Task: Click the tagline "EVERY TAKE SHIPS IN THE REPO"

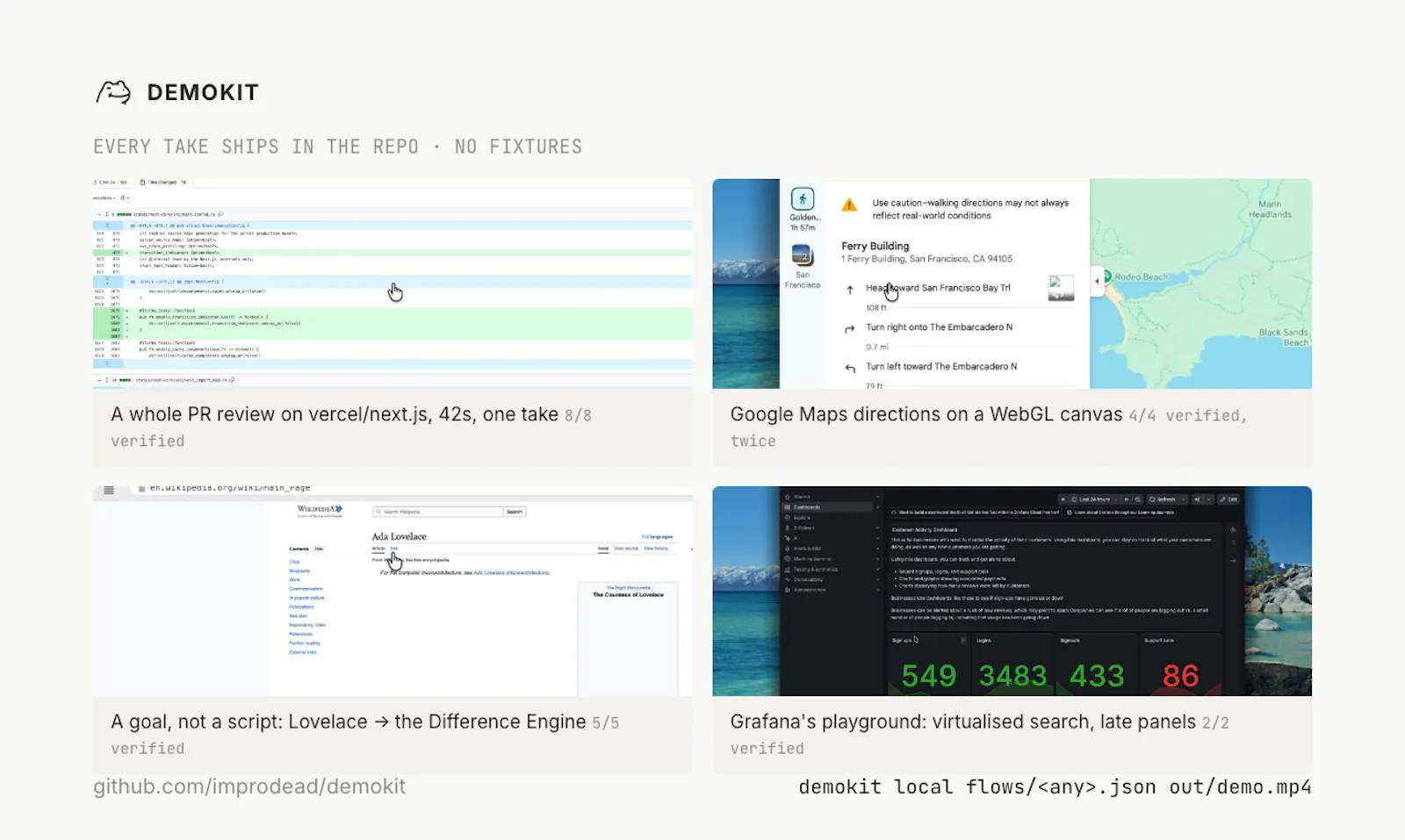Action: 256,147
